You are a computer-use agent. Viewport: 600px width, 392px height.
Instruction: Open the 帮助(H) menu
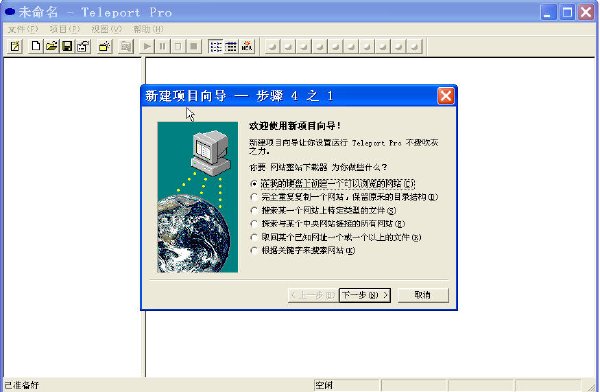point(148,29)
